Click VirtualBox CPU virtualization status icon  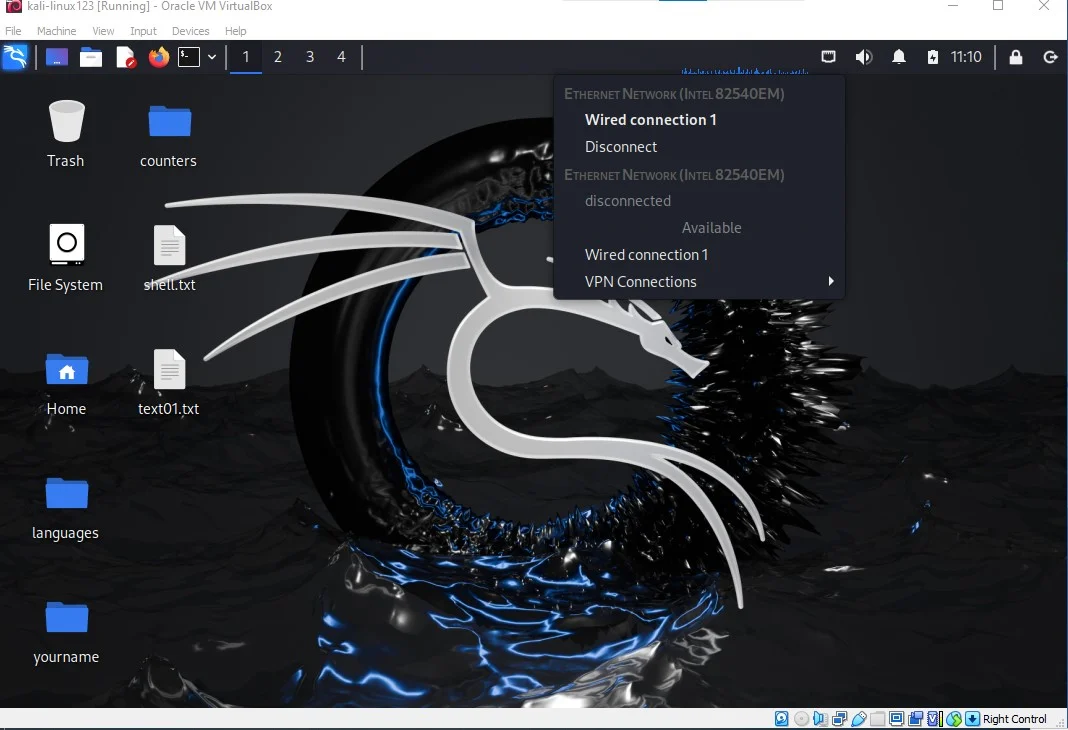(x=934, y=718)
